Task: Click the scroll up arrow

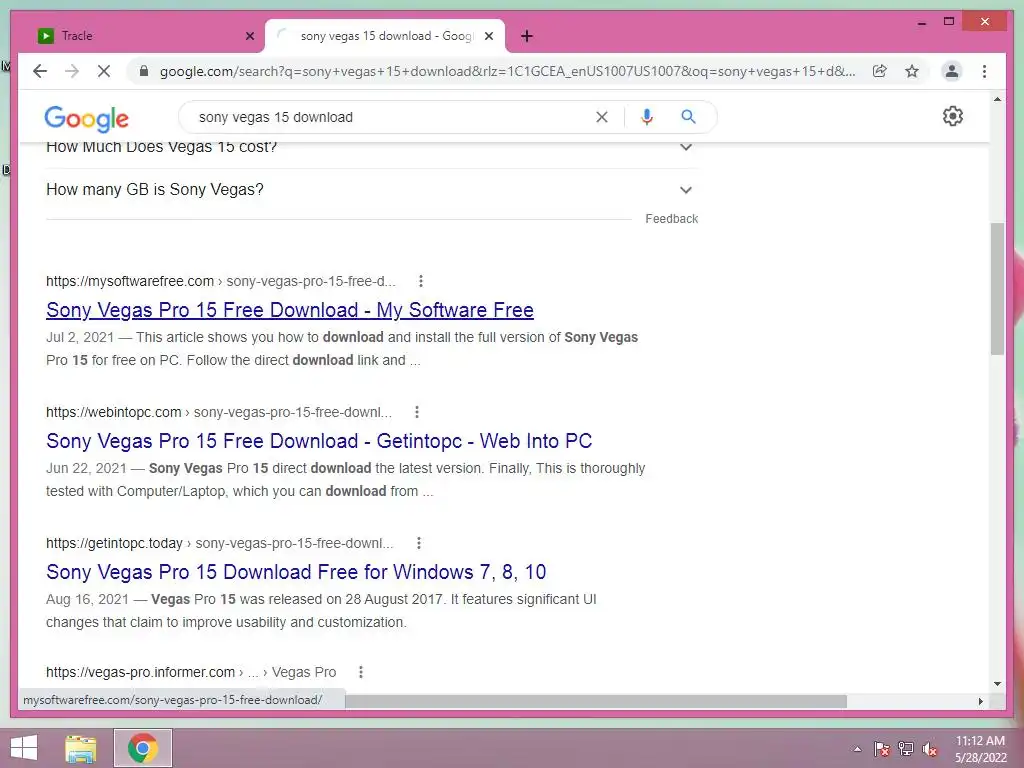Action: coord(997,99)
